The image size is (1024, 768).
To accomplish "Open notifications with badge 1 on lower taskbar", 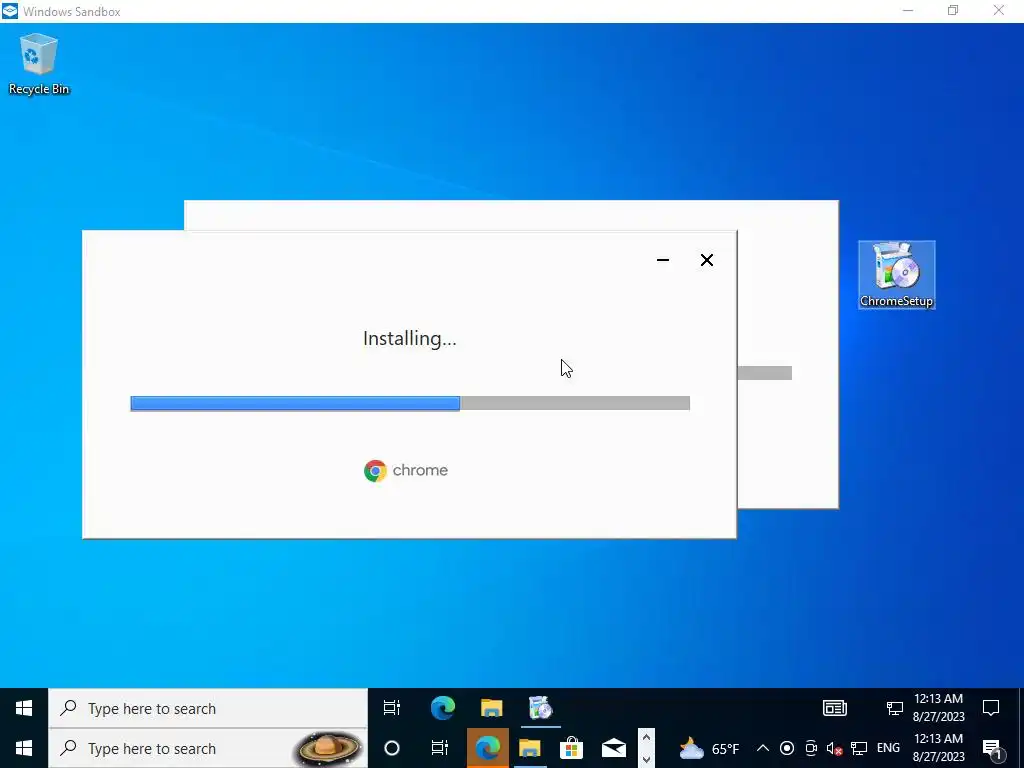I will 992,749.
